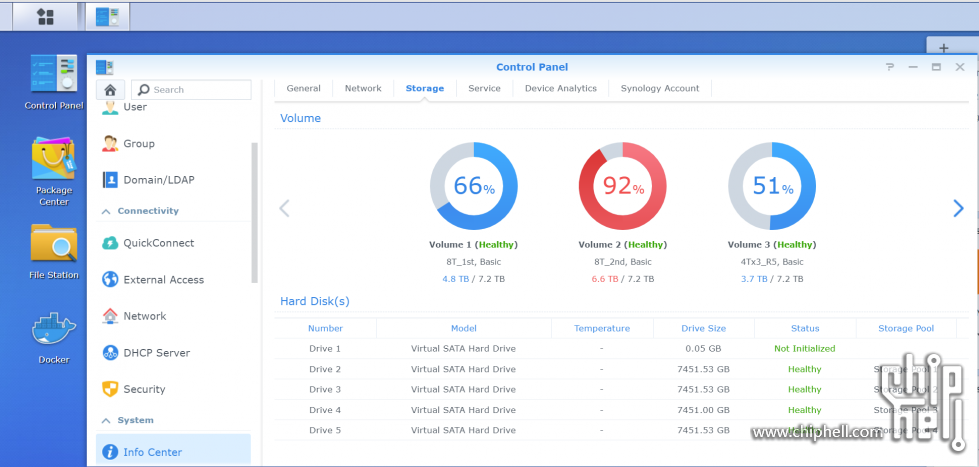979x467 pixels.
Task: Click the 0.05 GB drive size cell
Action: (x=704, y=348)
